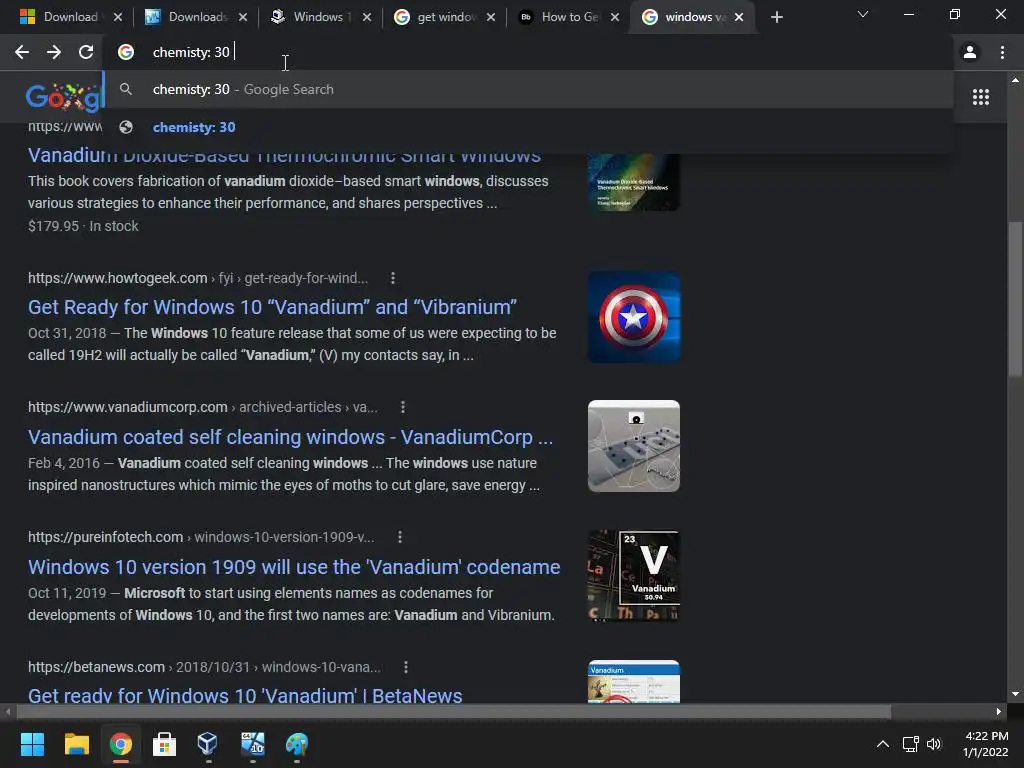Open a new browser tab
This screenshot has width=1024, height=768.
[776, 17]
